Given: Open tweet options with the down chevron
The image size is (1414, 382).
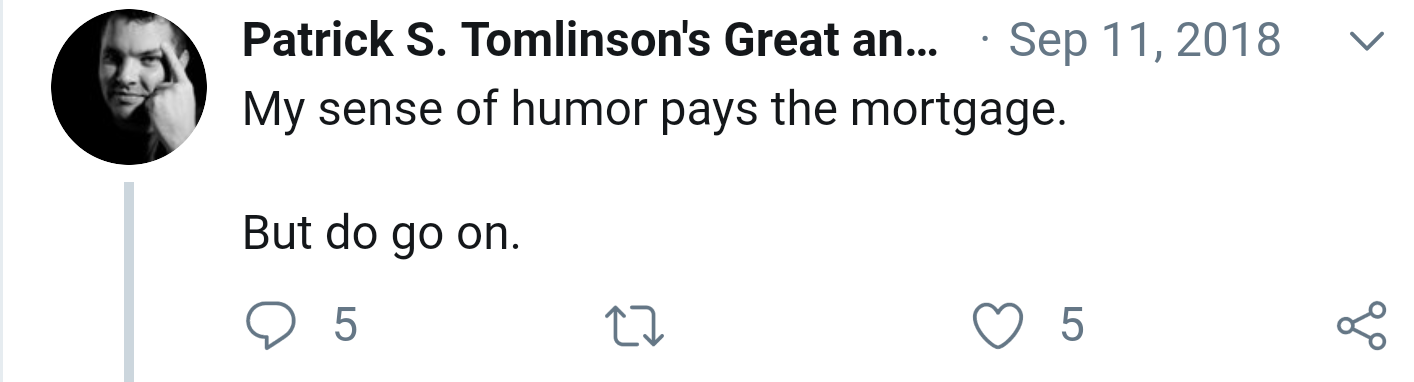Looking at the screenshot, I should click(x=1367, y=42).
